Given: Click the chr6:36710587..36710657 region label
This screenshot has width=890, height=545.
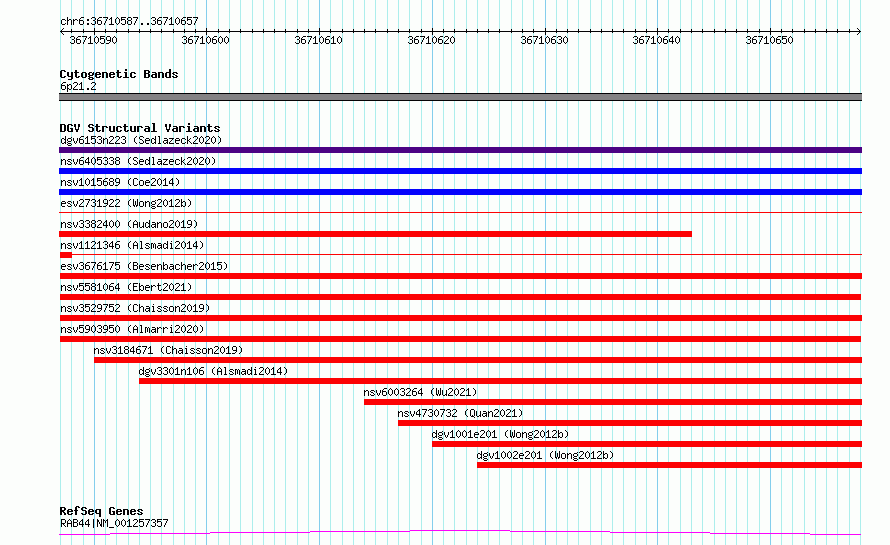Looking at the screenshot, I should [x=129, y=21].
